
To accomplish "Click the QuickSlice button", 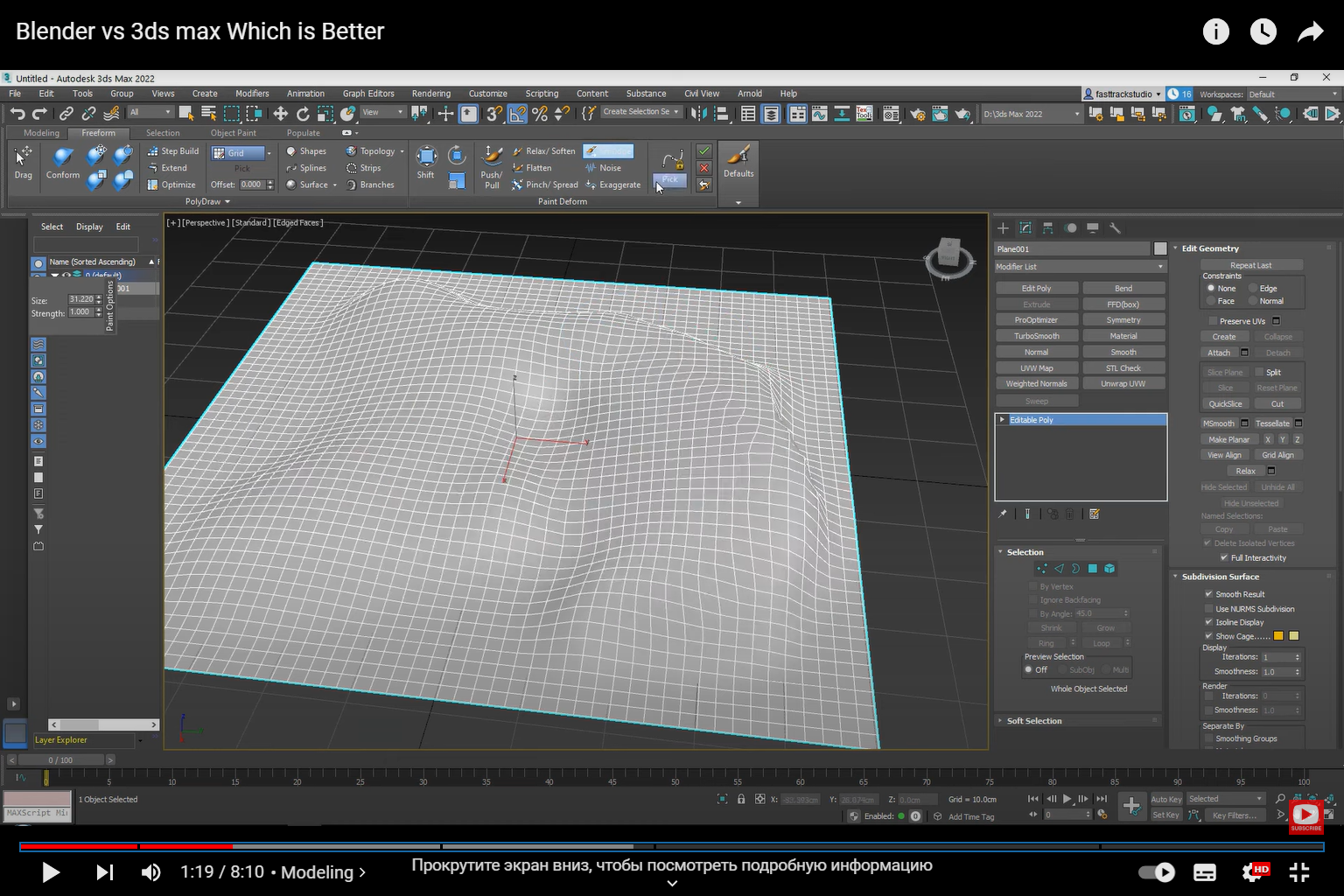I will pyautogui.click(x=1225, y=403).
